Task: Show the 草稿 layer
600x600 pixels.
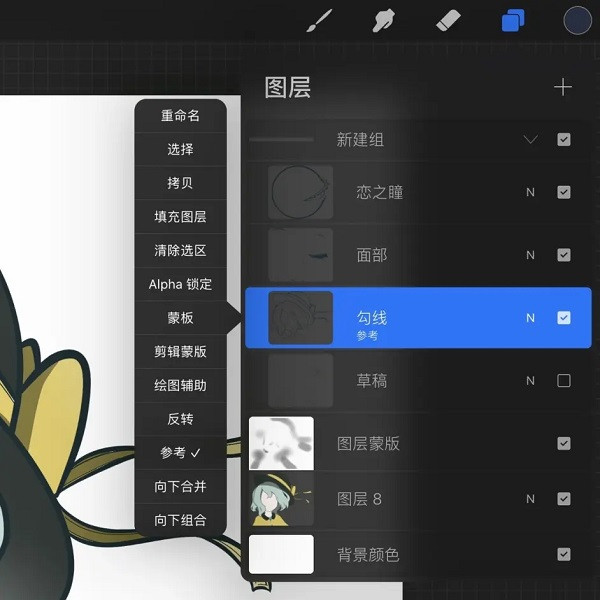Action: (564, 381)
